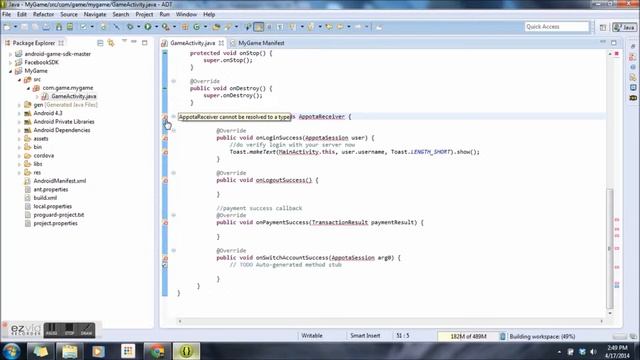This screenshot has height=360, width=640.
Task: Collapse the src folder node
Action: (20, 80)
